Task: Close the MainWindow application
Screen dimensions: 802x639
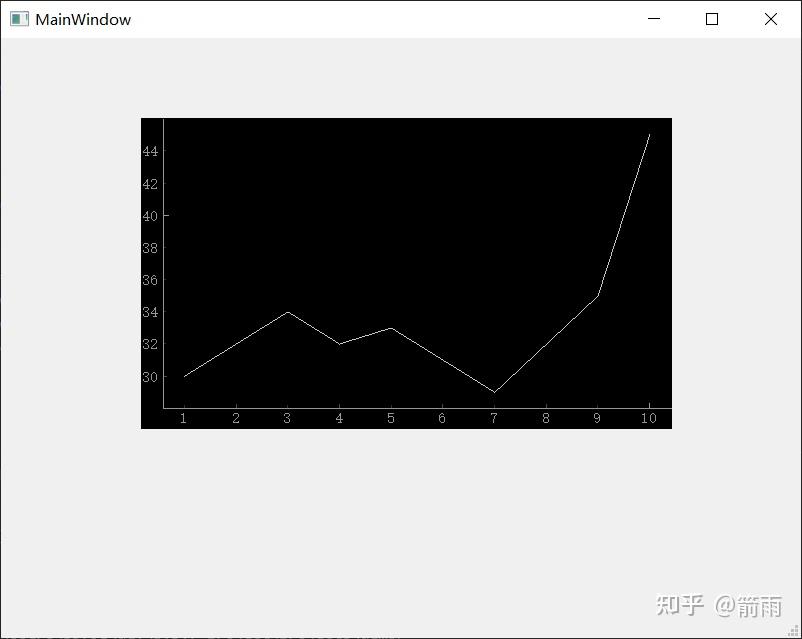Action: [770, 19]
